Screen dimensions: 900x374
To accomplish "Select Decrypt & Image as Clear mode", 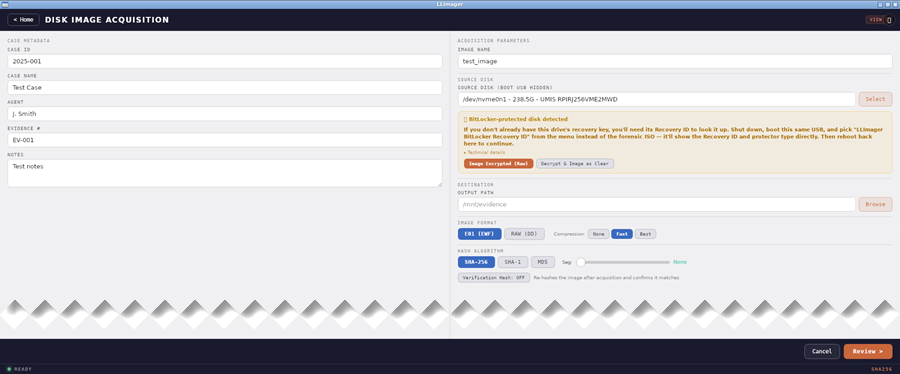I will (x=575, y=163).
